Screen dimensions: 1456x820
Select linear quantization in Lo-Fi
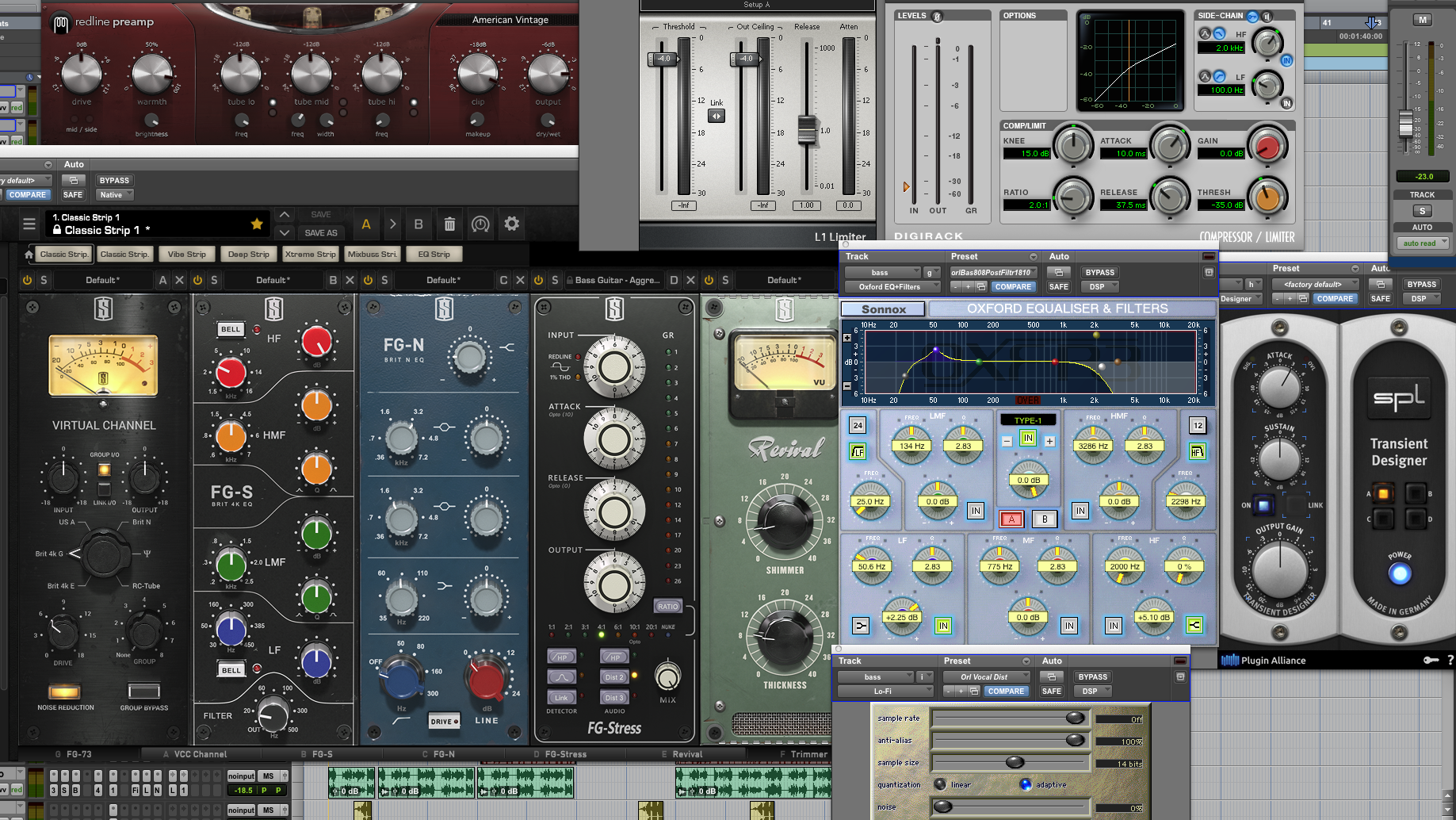pos(941,784)
